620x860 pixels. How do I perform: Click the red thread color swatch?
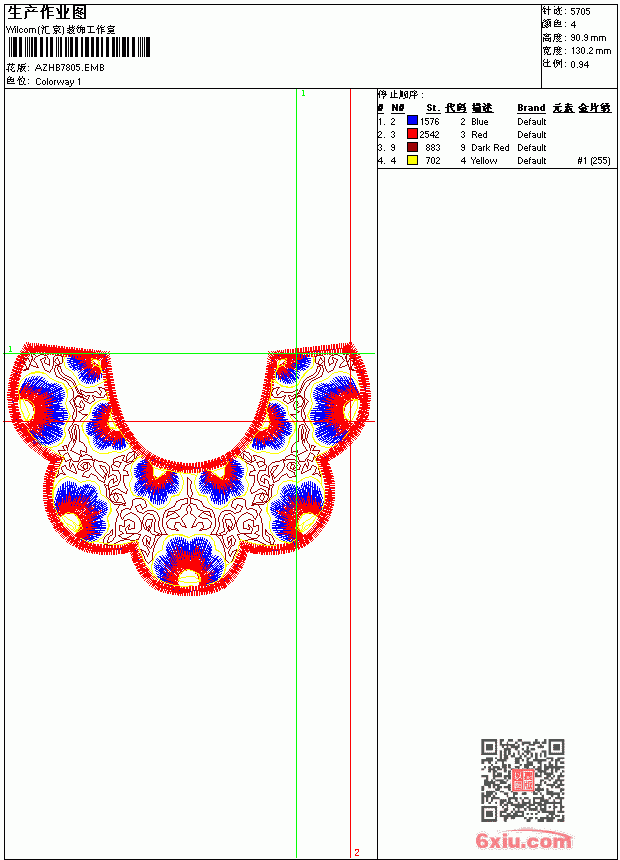click(412, 134)
